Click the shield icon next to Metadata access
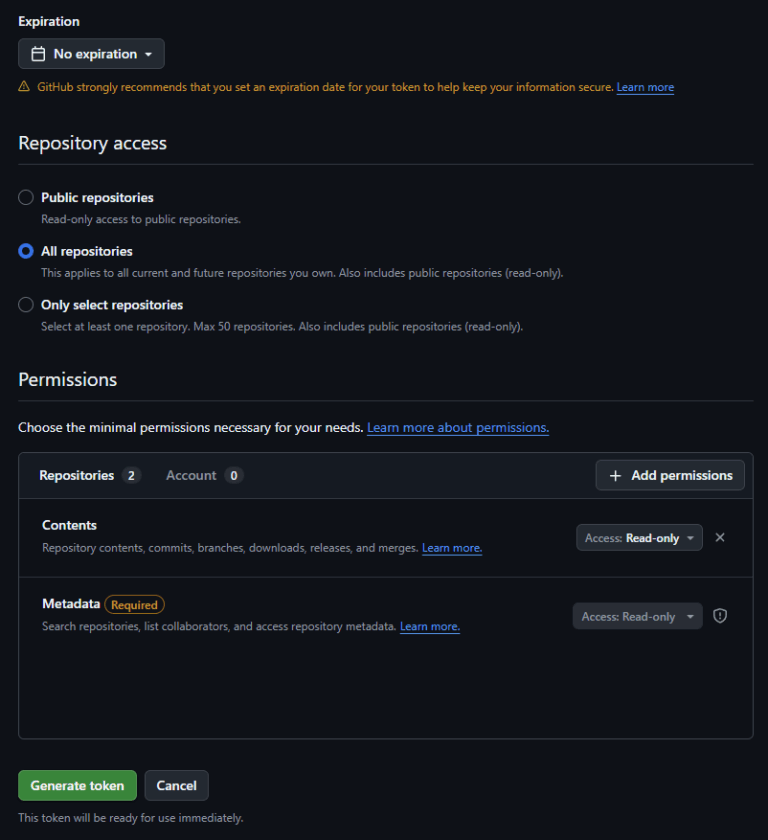Screen dimensions: 768x840 pos(719,616)
